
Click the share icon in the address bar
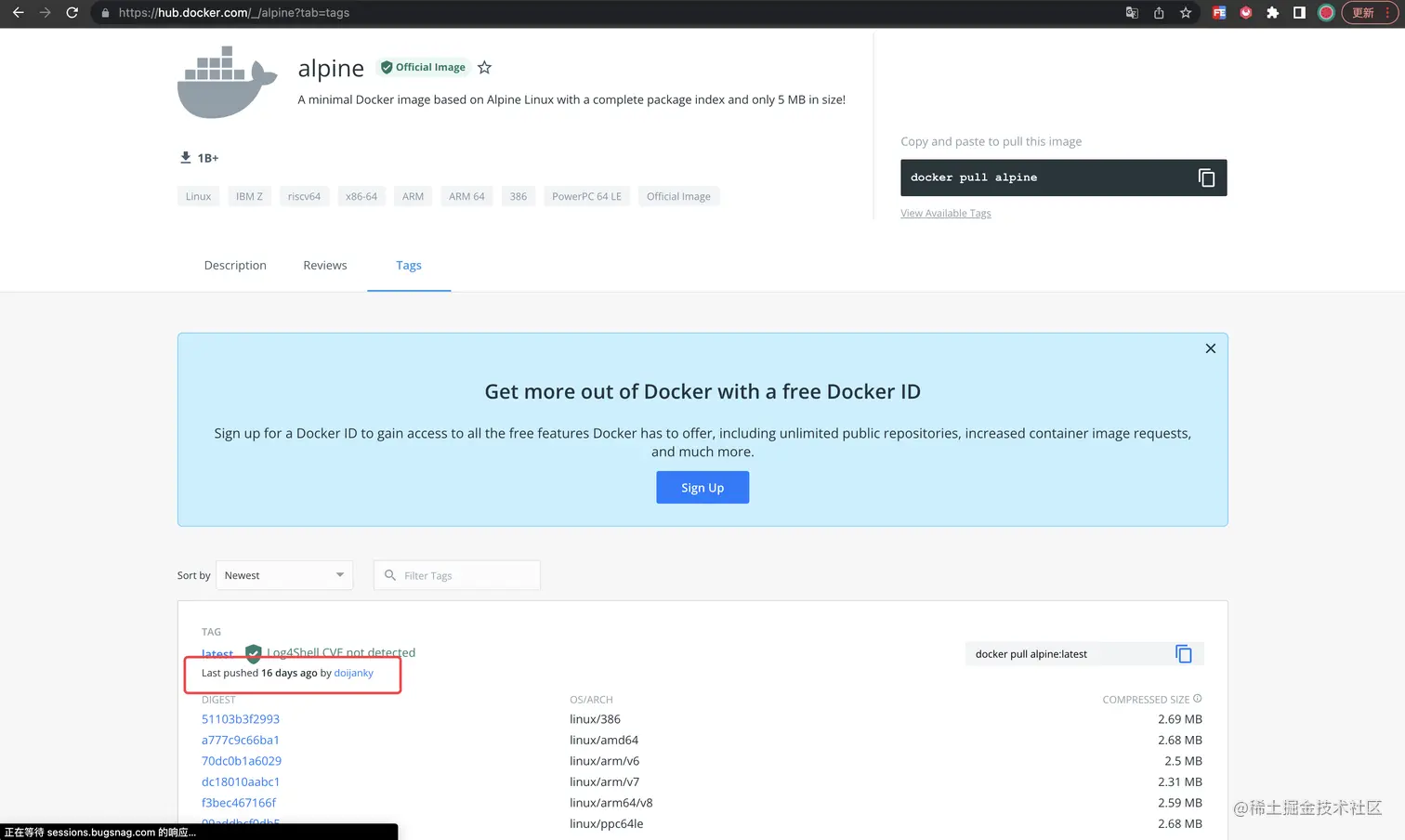(1159, 13)
